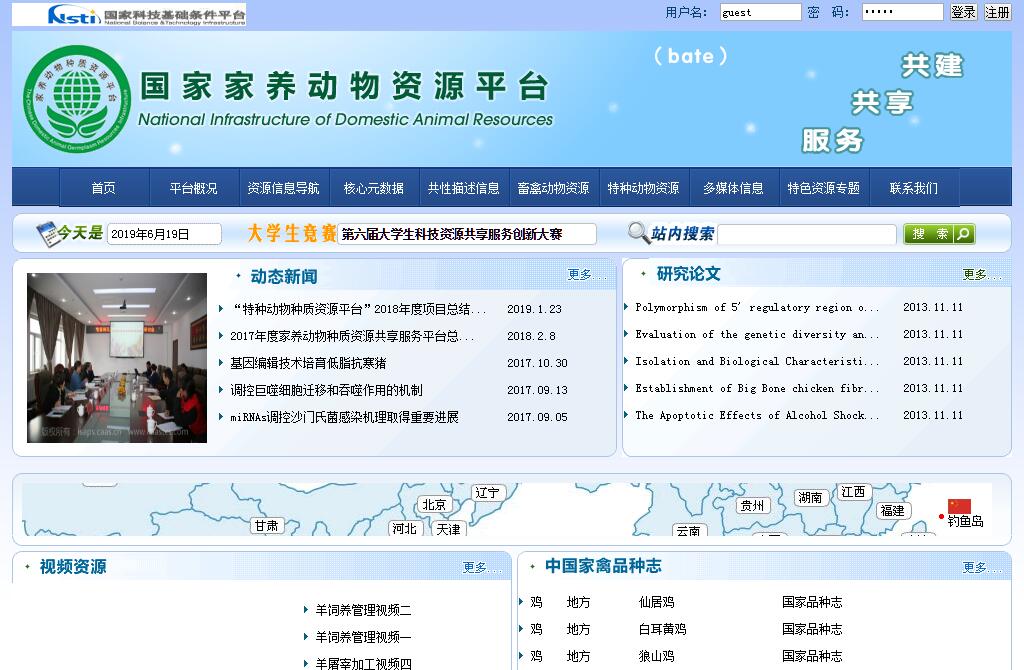Click the calendar icon beside 今天是
Image resolution: width=1024 pixels, height=670 pixels.
click(46, 234)
